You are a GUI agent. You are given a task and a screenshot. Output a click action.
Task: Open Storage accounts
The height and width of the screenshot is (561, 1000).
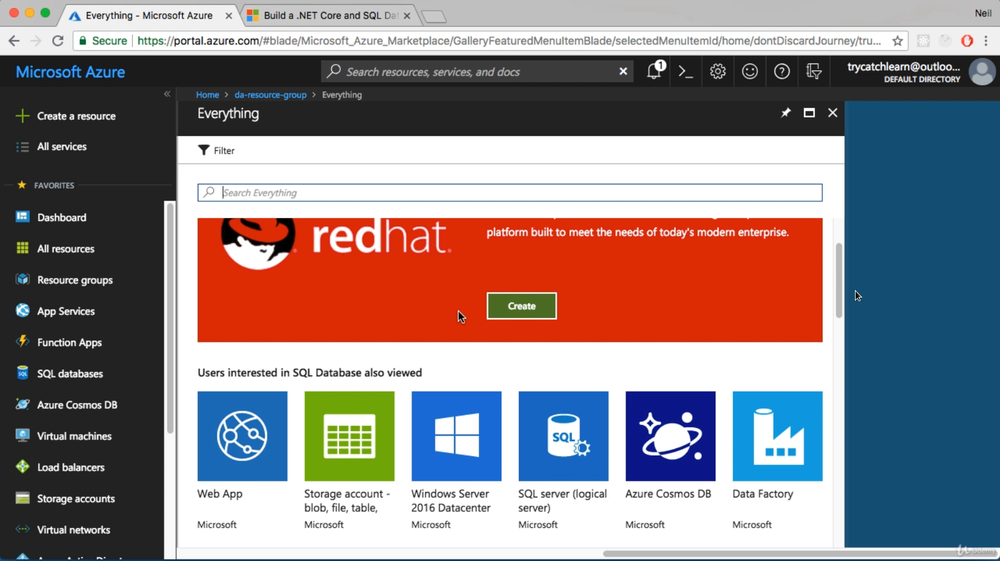tap(65, 499)
